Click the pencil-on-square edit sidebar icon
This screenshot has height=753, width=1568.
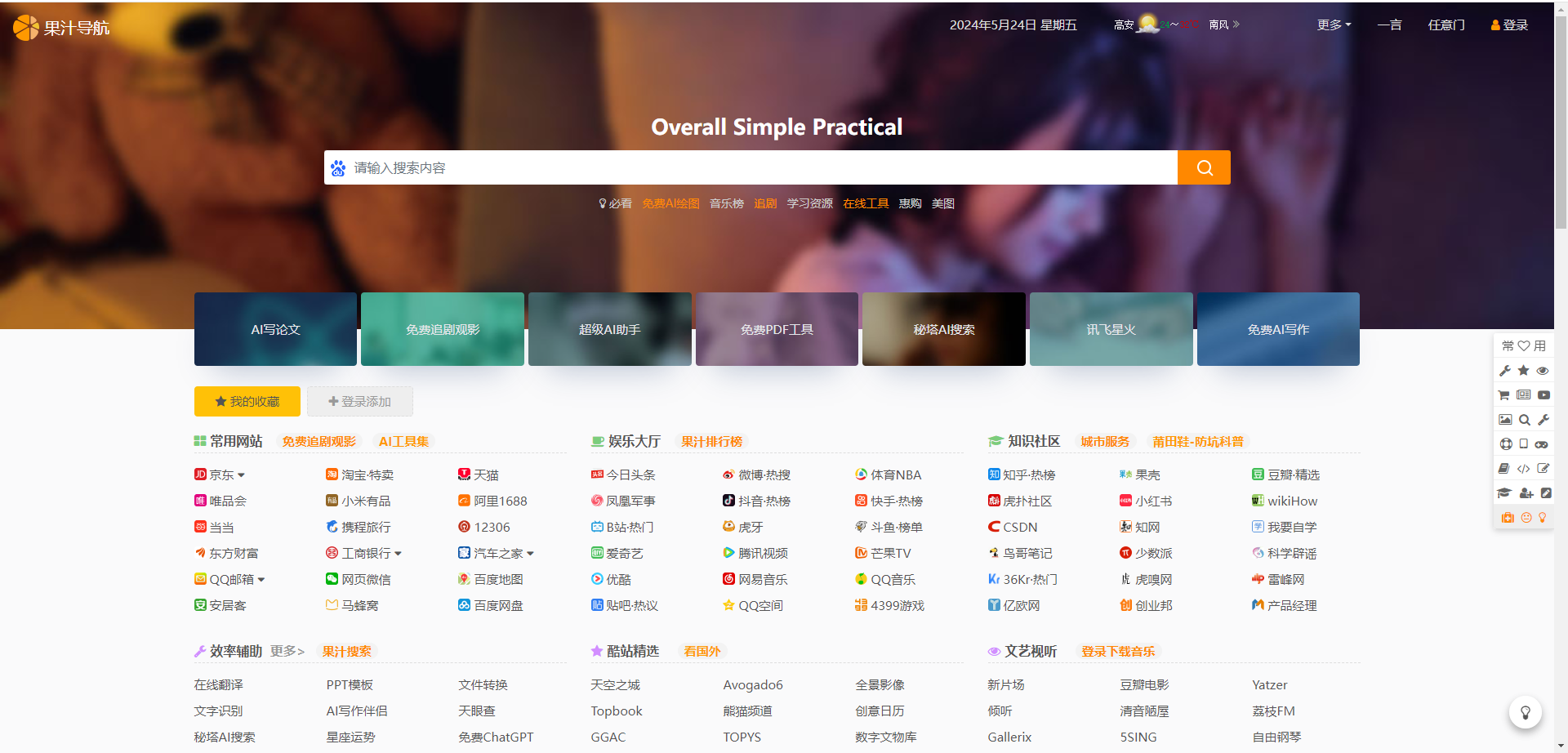click(x=1543, y=469)
